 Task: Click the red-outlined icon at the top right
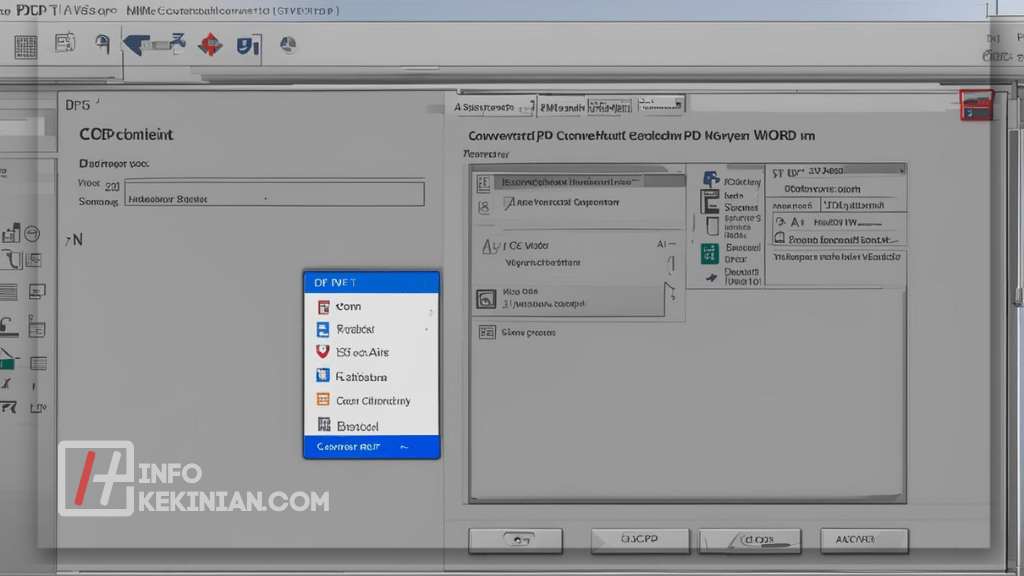[x=976, y=105]
